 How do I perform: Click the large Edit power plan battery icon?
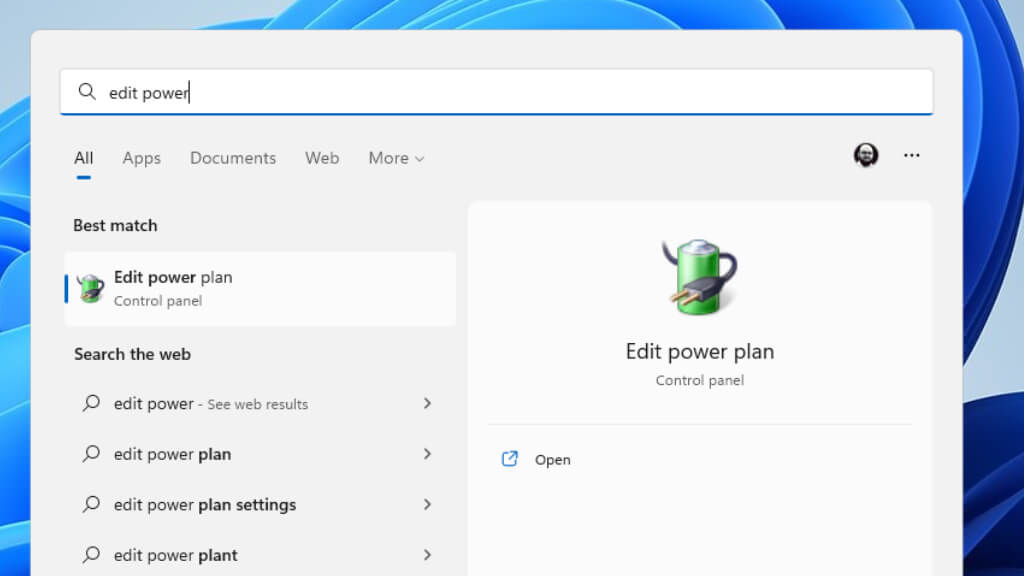click(699, 277)
